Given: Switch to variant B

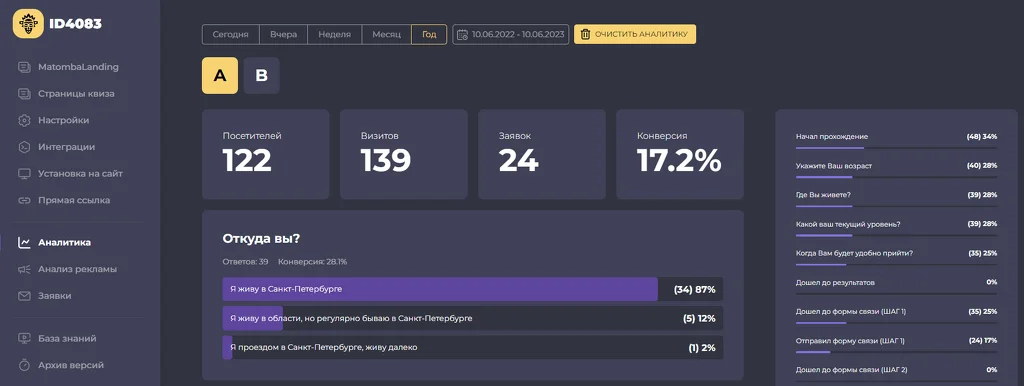Looking at the screenshot, I should click(261, 76).
